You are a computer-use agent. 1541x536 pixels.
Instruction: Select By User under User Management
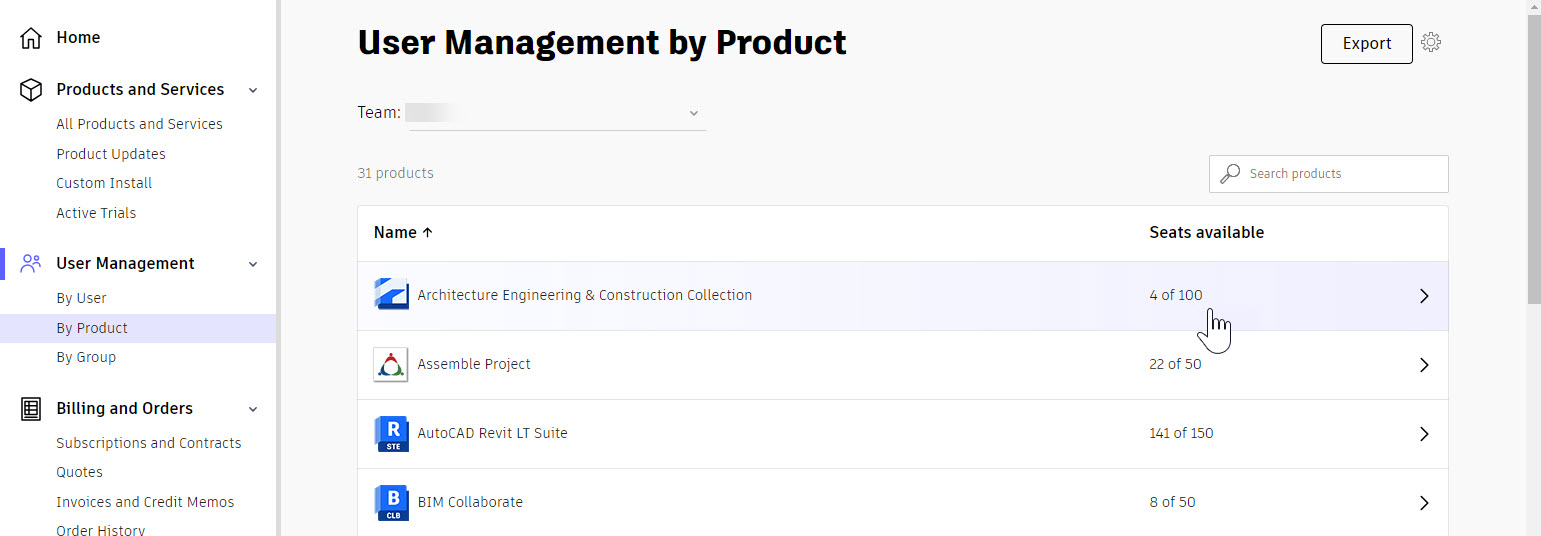tap(81, 298)
